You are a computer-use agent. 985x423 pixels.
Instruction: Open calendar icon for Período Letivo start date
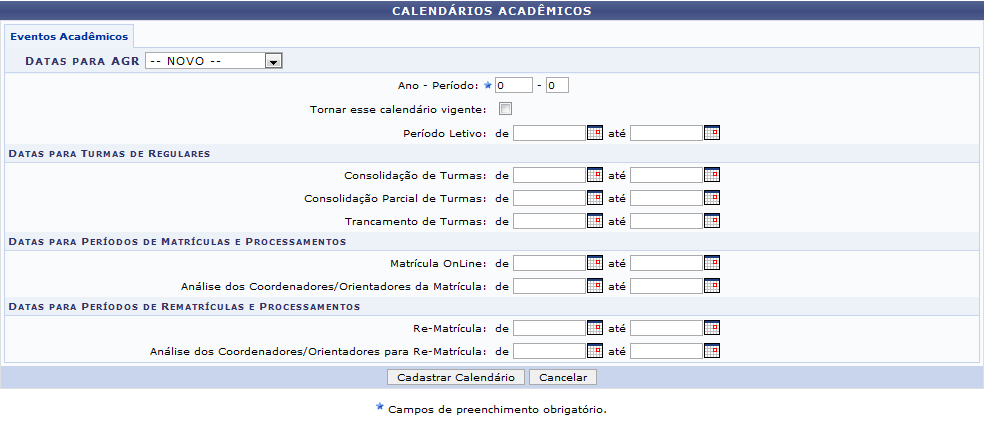(x=595, y=133)
